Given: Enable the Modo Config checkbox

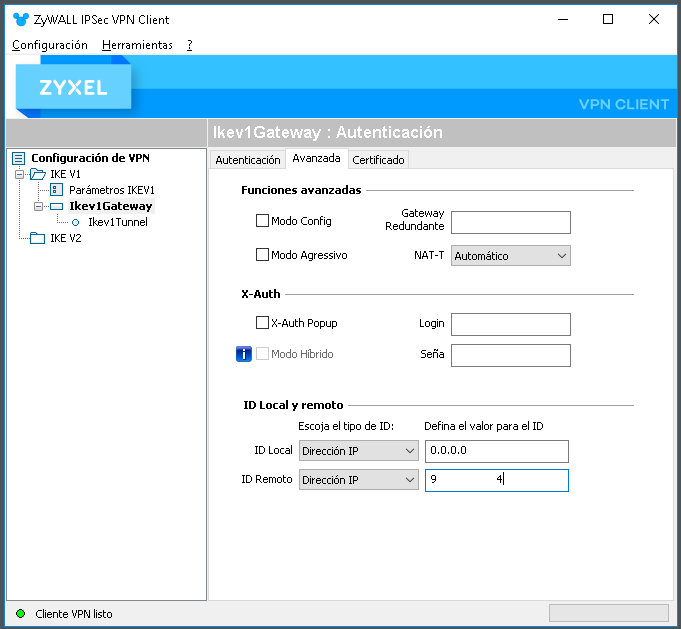Looking at the screenshot, I should point(262,221).
